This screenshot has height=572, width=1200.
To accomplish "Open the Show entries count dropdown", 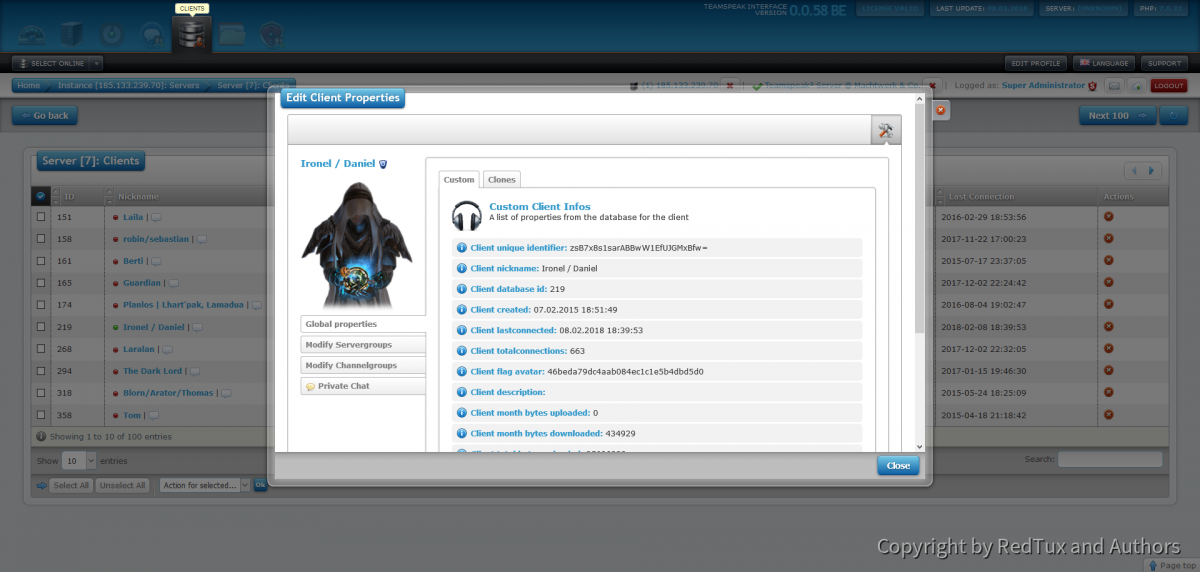I will click(x=79, y=461).
